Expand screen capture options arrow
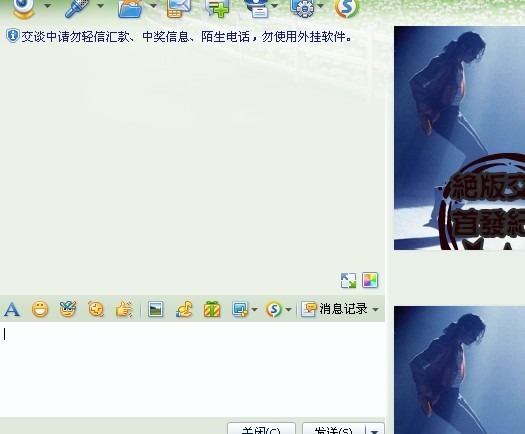 click(x=254, y=309)
